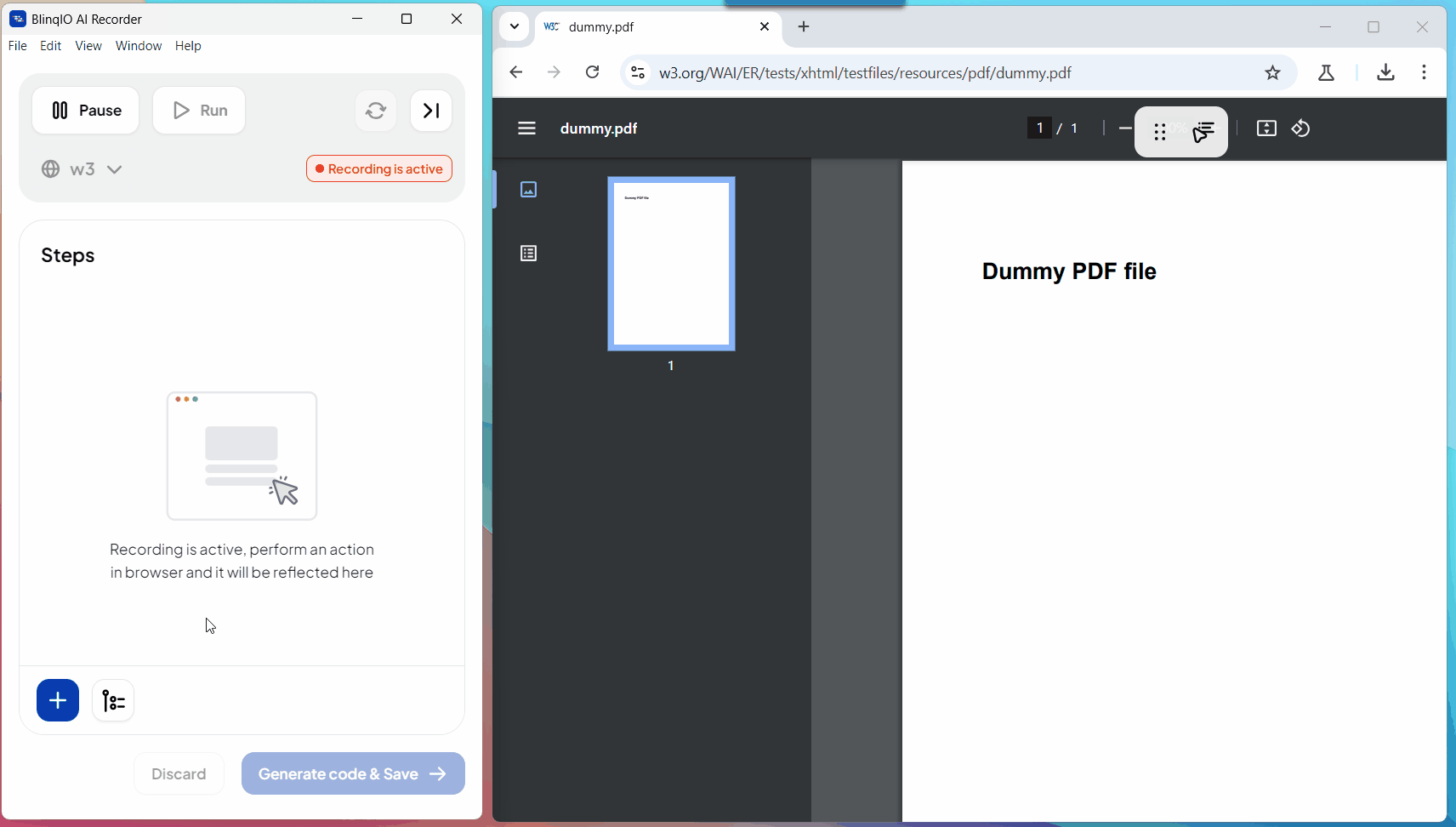Open the document outline panel
Image resolution: width=1456 pixels, height=827 pixels.
(528, 253)
